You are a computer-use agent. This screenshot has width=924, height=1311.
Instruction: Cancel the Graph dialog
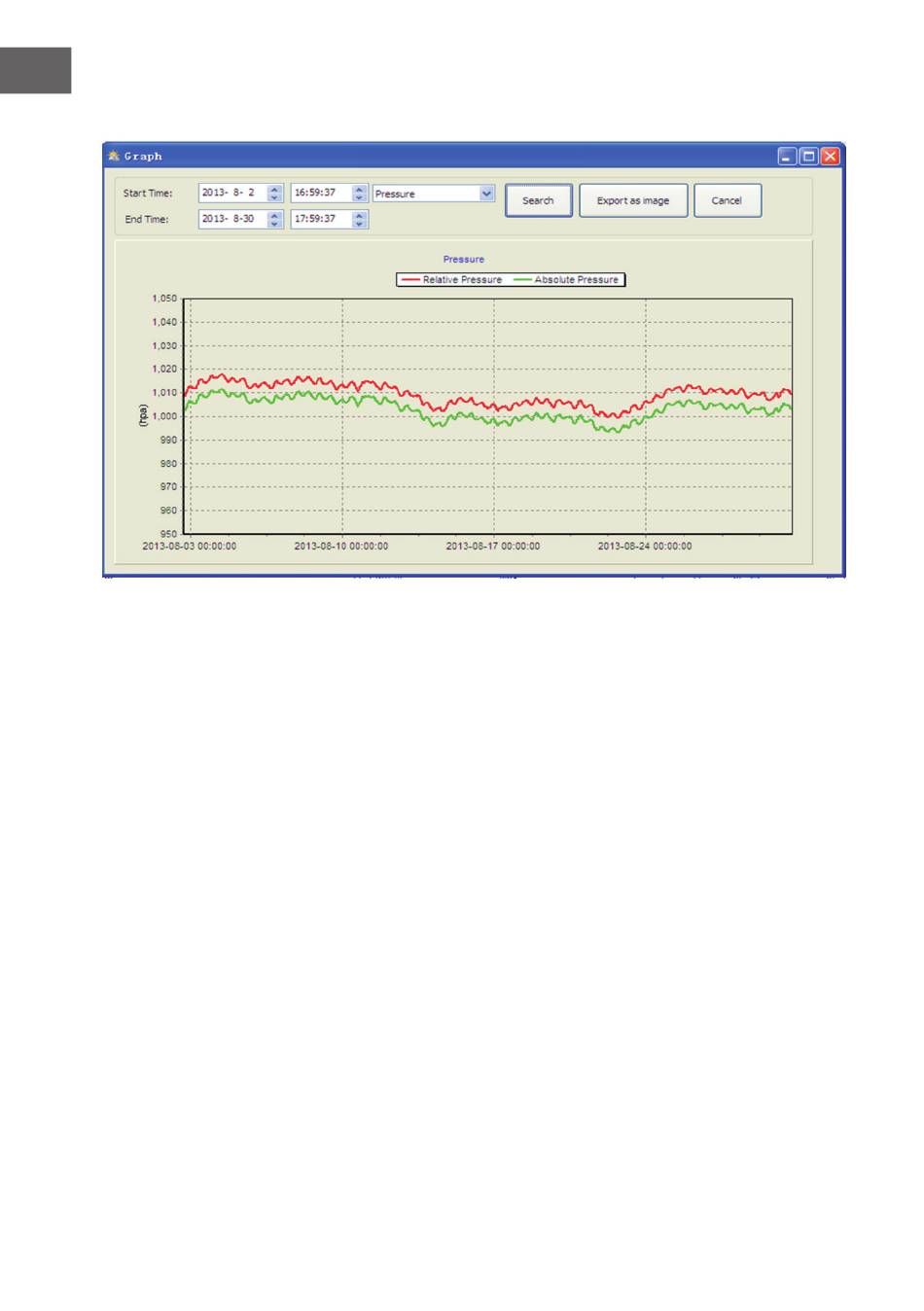727,200
